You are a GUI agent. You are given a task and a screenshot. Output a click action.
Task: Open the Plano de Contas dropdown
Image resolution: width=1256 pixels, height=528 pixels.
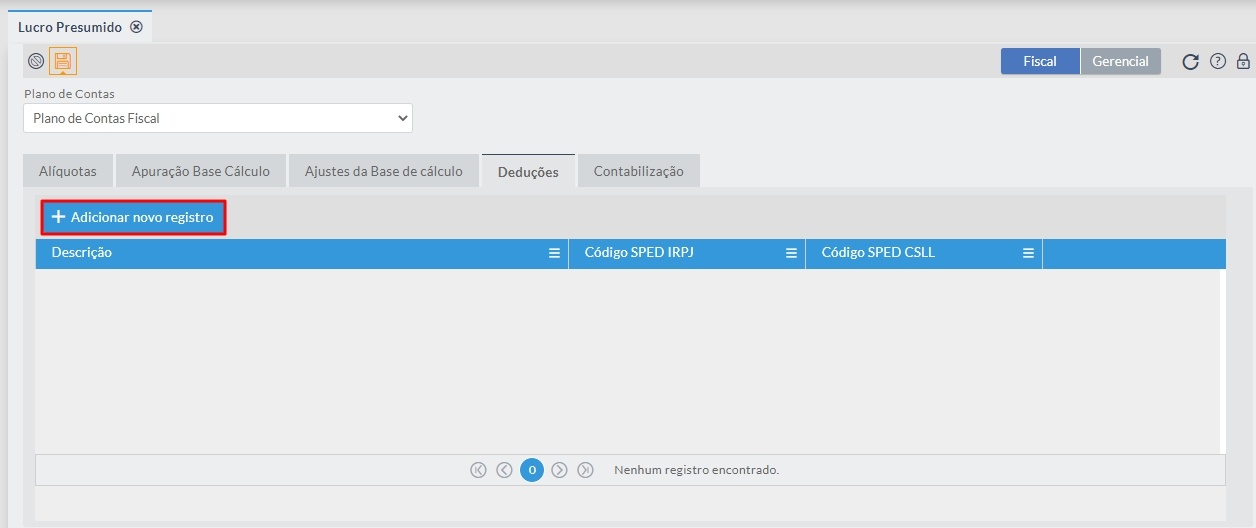tap(218, 118)
